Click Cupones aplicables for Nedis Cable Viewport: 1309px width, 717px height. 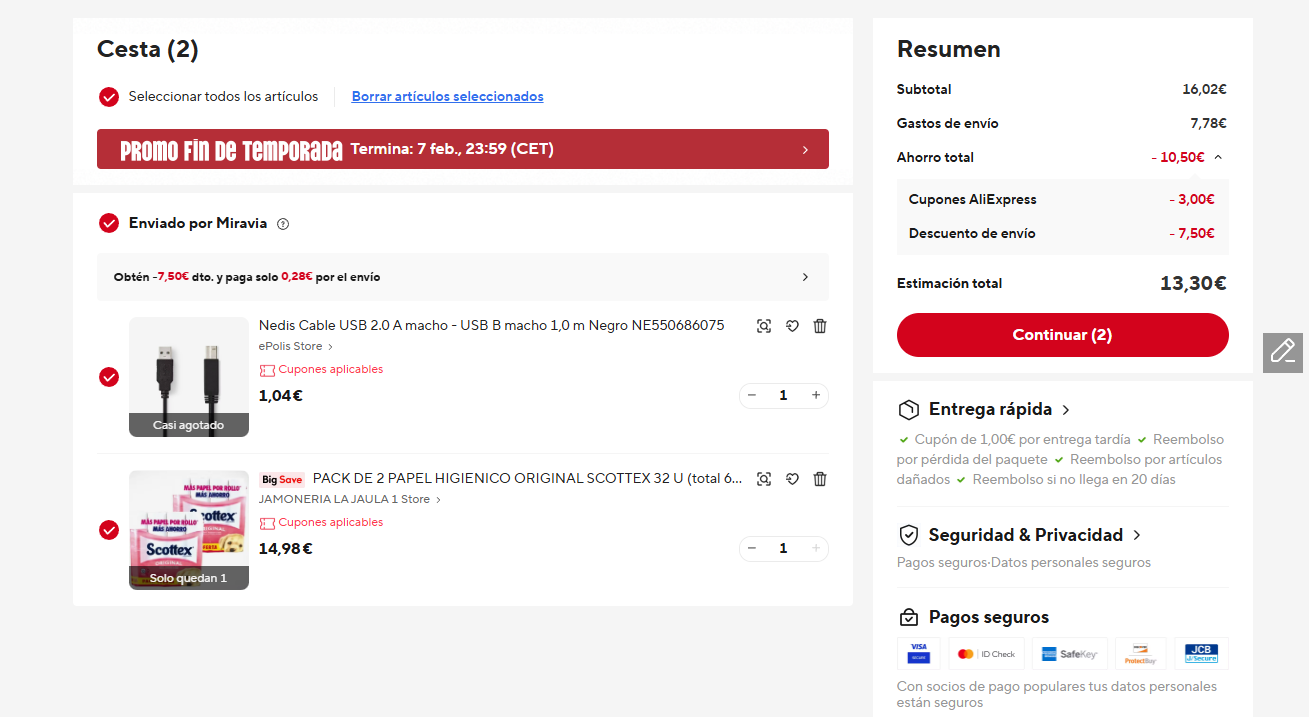coord(331,370)
